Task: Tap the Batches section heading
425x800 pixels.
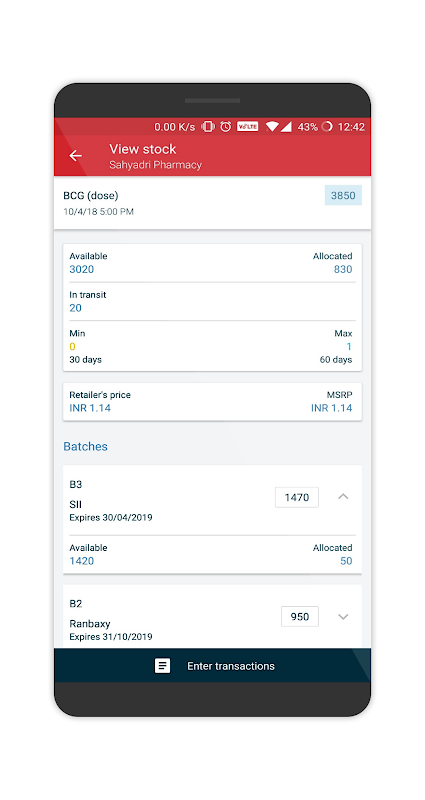Action: [85, 446]
